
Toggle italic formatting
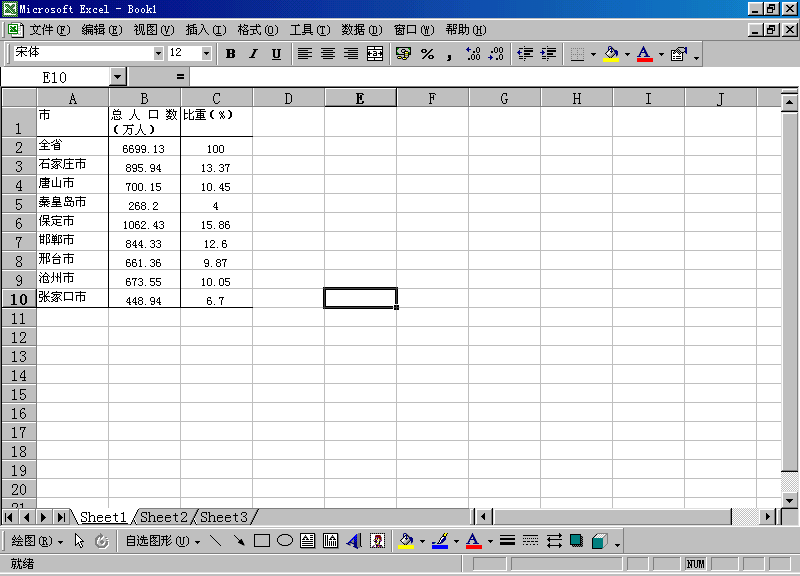(253, 54)
